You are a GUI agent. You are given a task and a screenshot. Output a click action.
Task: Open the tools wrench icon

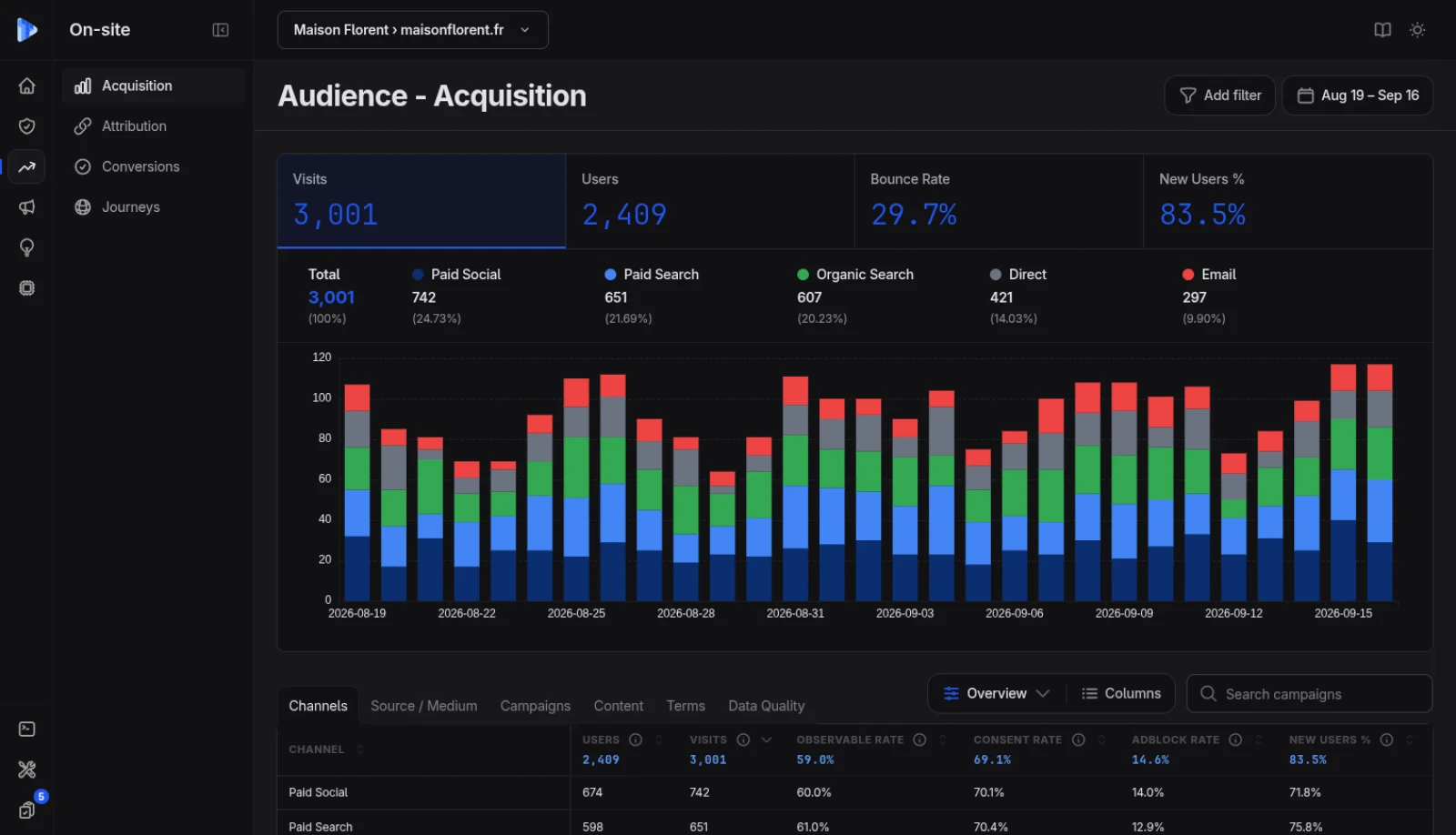(27, 770)
